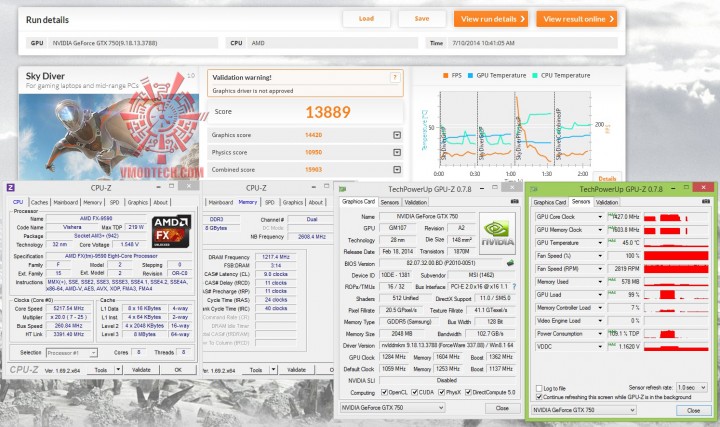
Task: Click Validate in left CPU-Z window
Action: 141,370
